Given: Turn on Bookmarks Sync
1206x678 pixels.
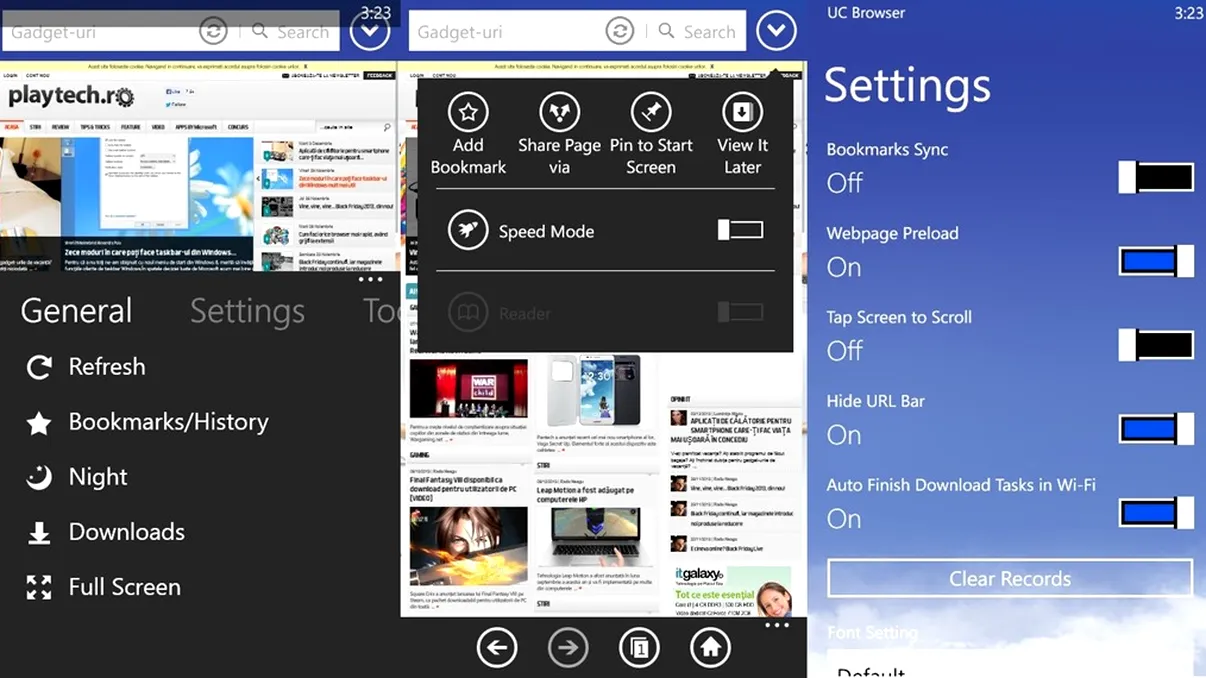Looking at the screenshot, I should point(1156,177).
